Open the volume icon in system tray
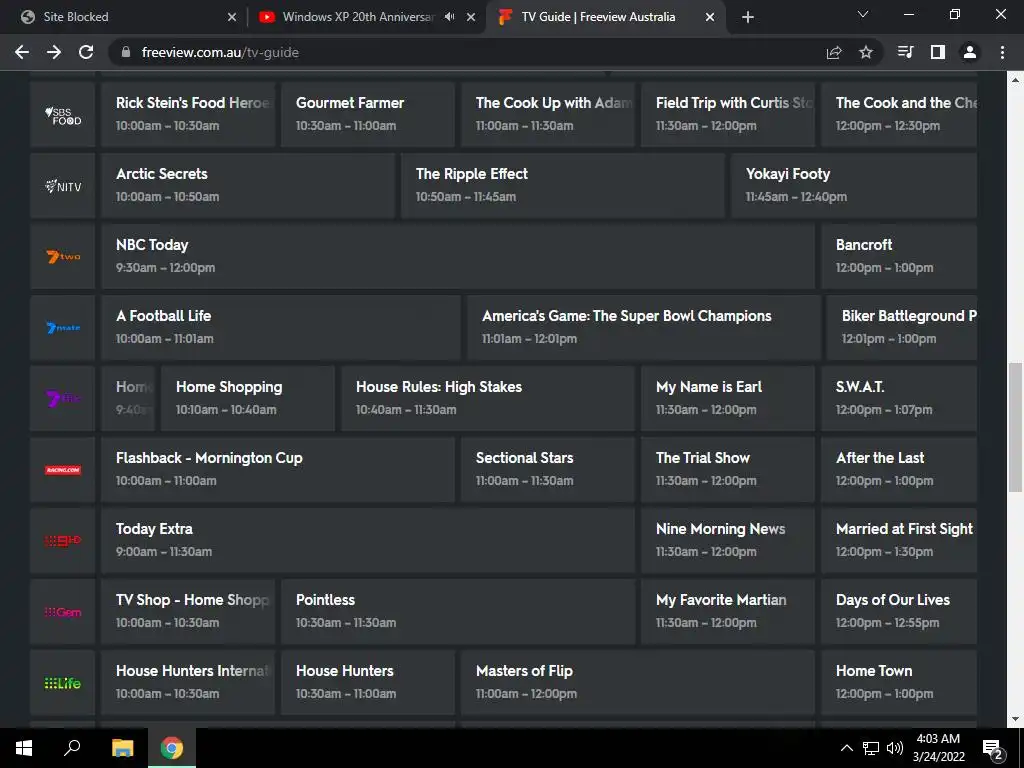The width and height of the screenshot is (1024, 768). 895,748
